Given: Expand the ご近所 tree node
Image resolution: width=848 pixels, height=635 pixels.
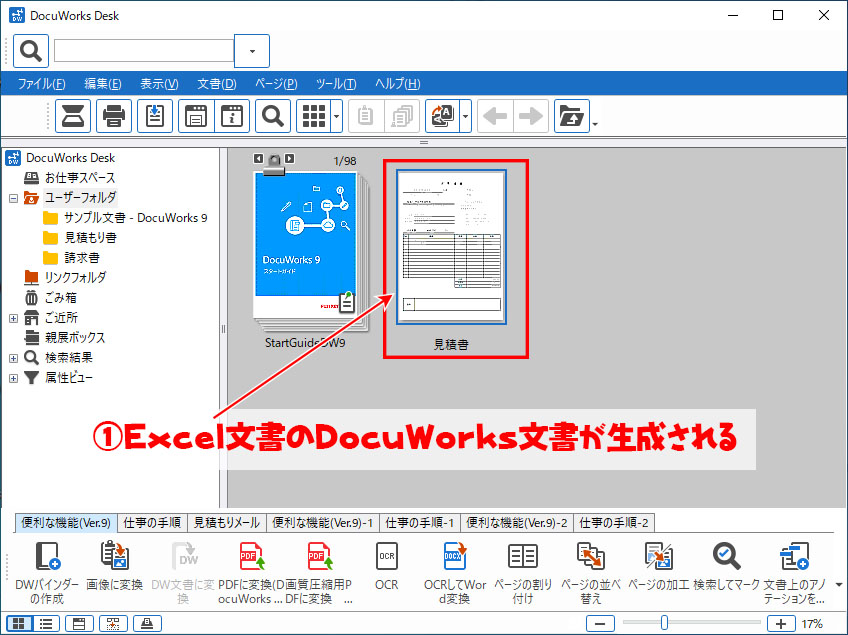Looking at the screenshot, I should 14,319.
